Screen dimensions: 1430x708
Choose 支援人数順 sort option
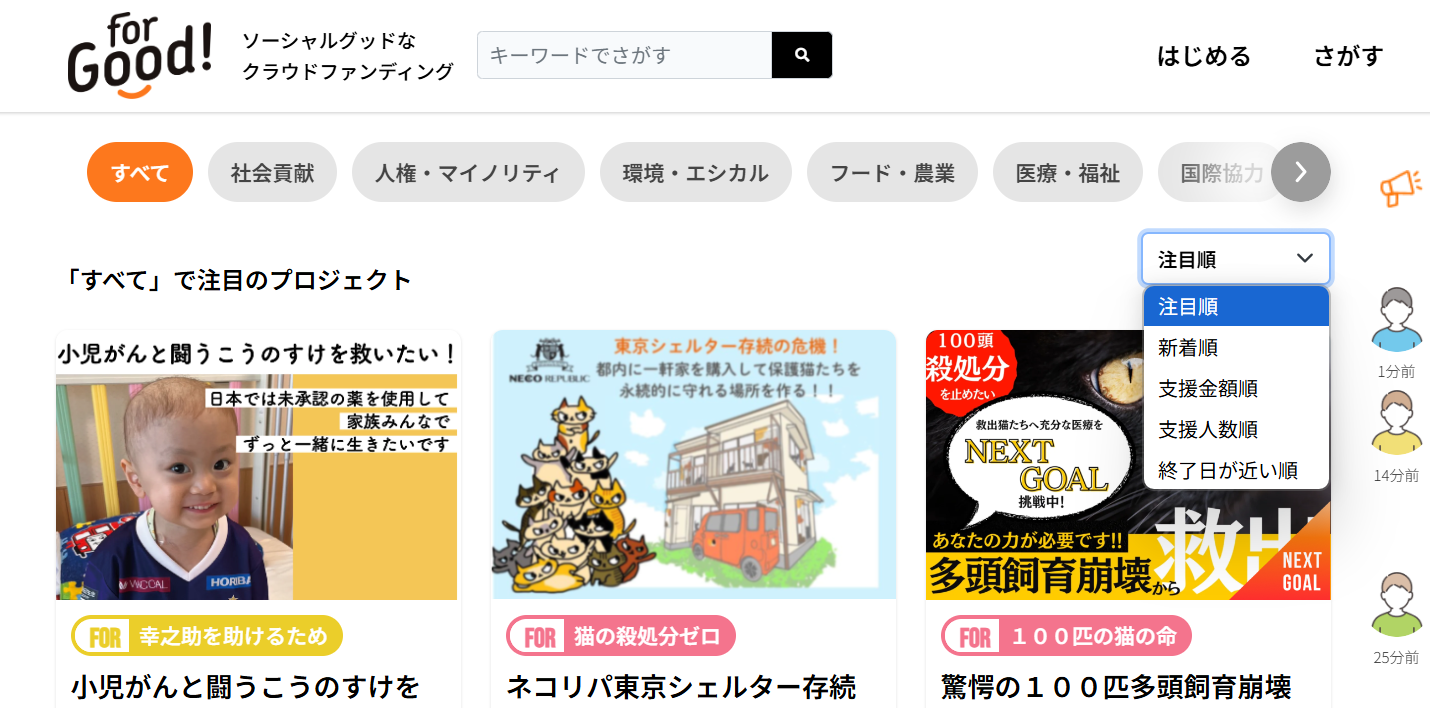(1236, 429)
